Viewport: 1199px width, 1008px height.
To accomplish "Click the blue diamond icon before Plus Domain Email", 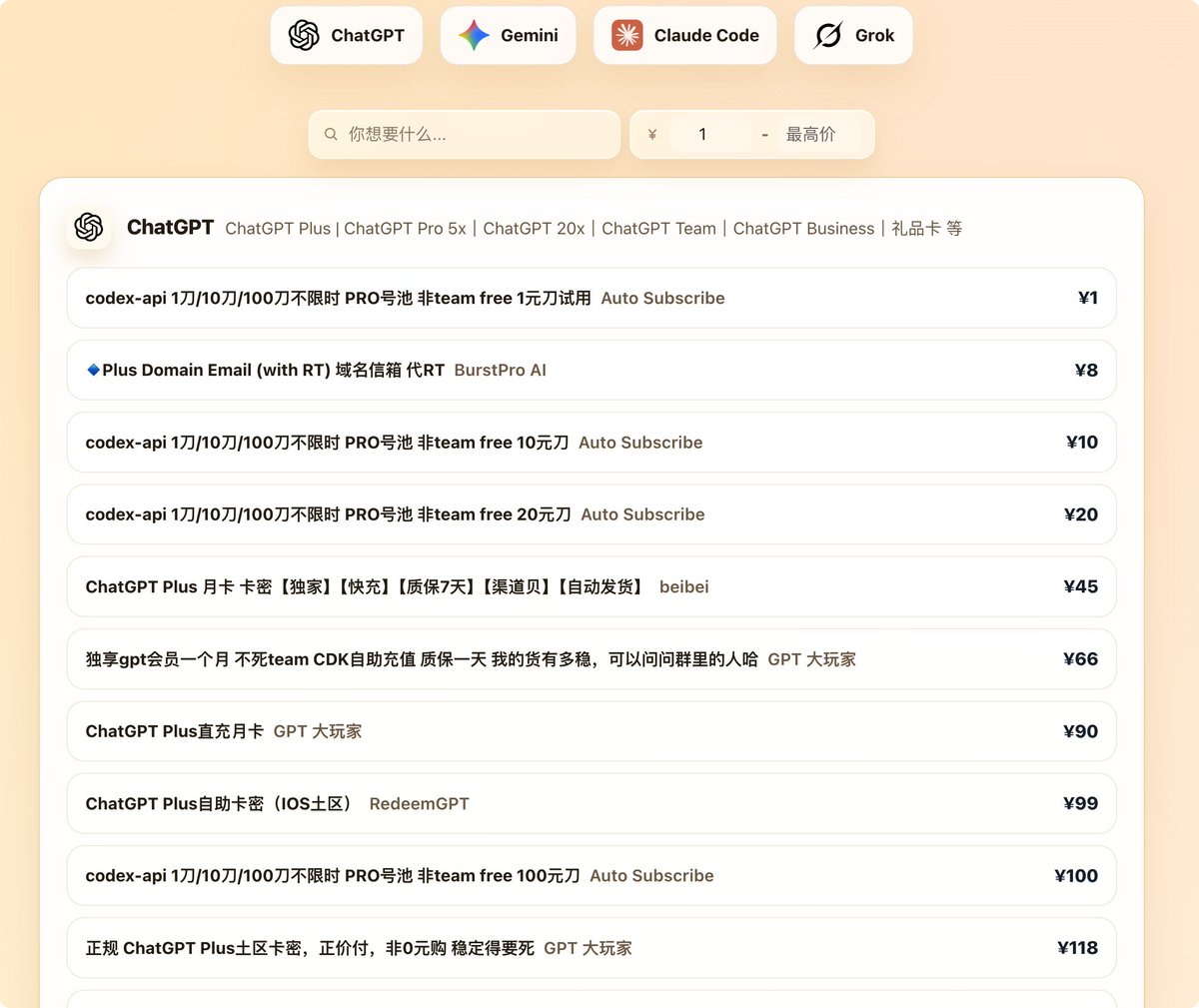I will click(x=93, y=370).
